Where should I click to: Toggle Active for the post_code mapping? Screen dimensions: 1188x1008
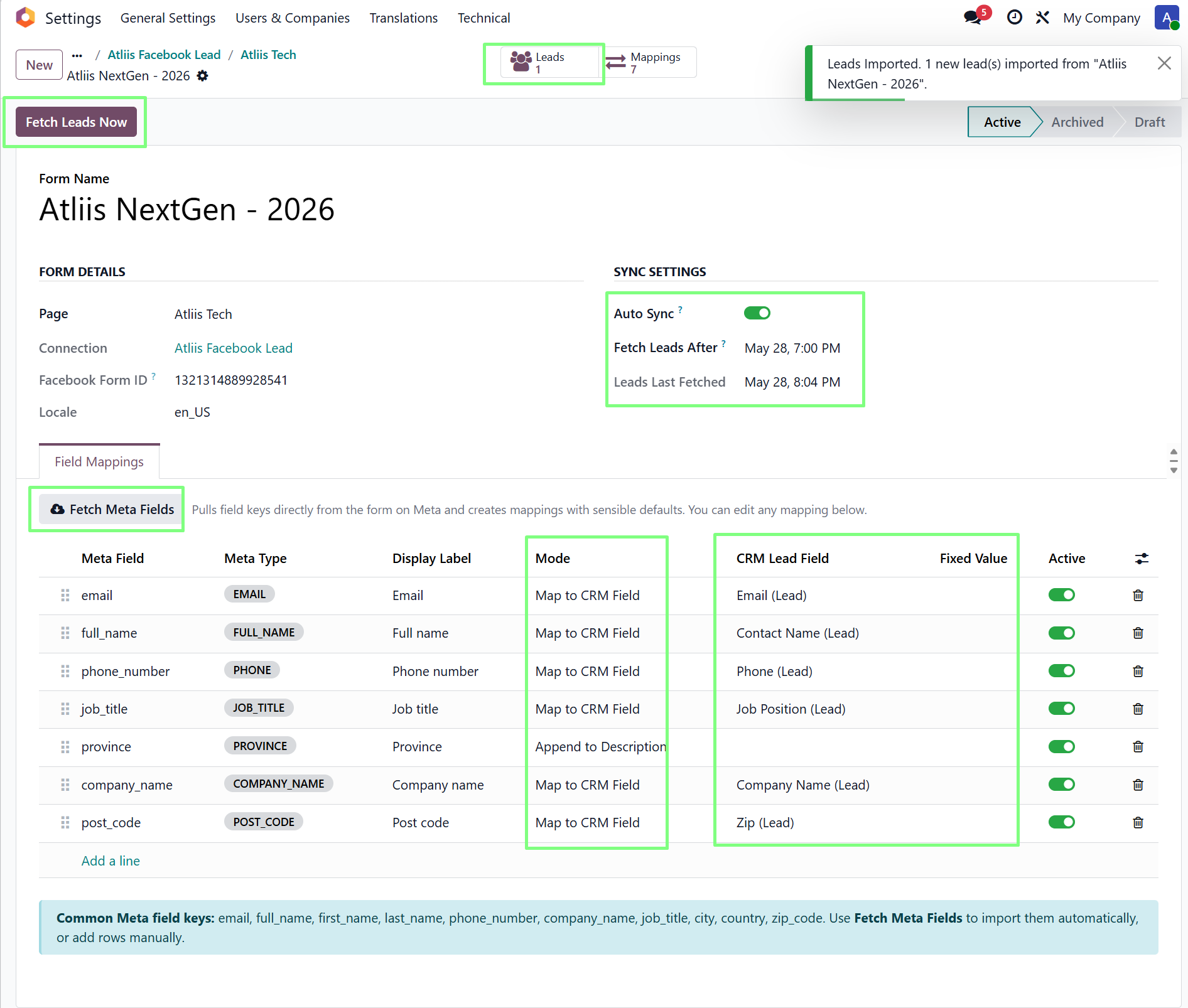coord(1061,822)
